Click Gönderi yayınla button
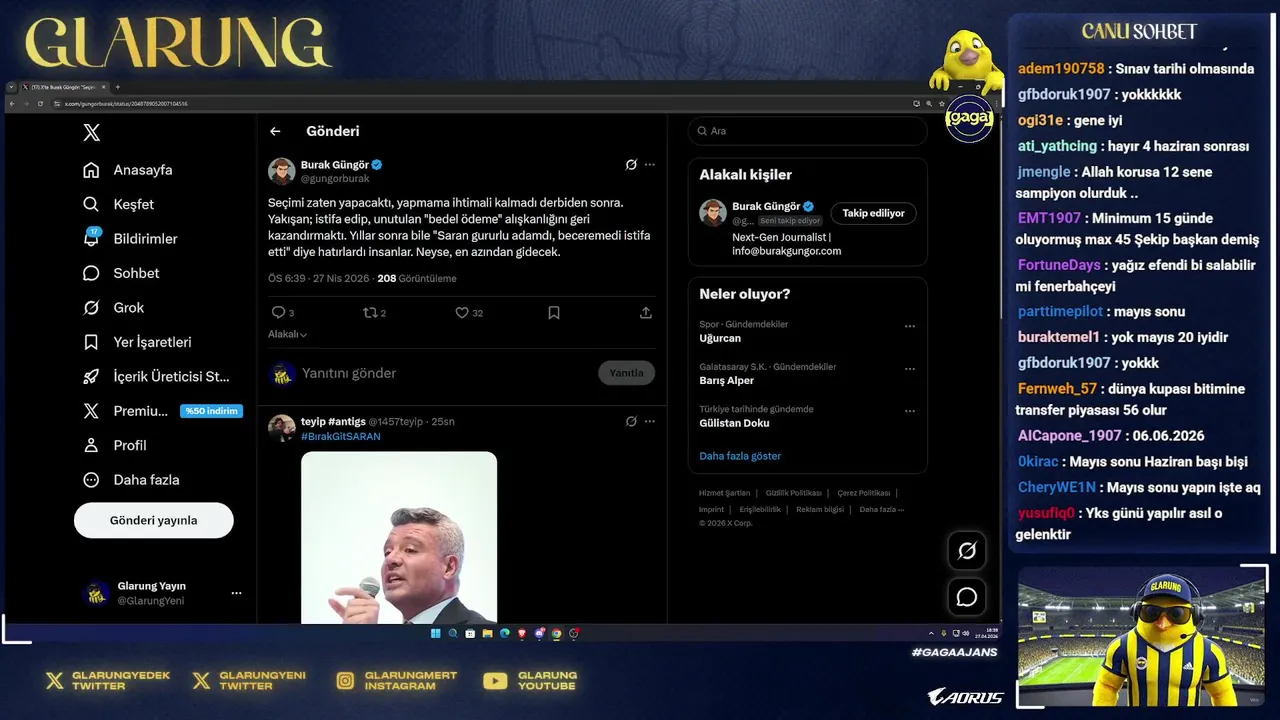The width and height of the screenshot is (1280, 720). tap(153, 520)
